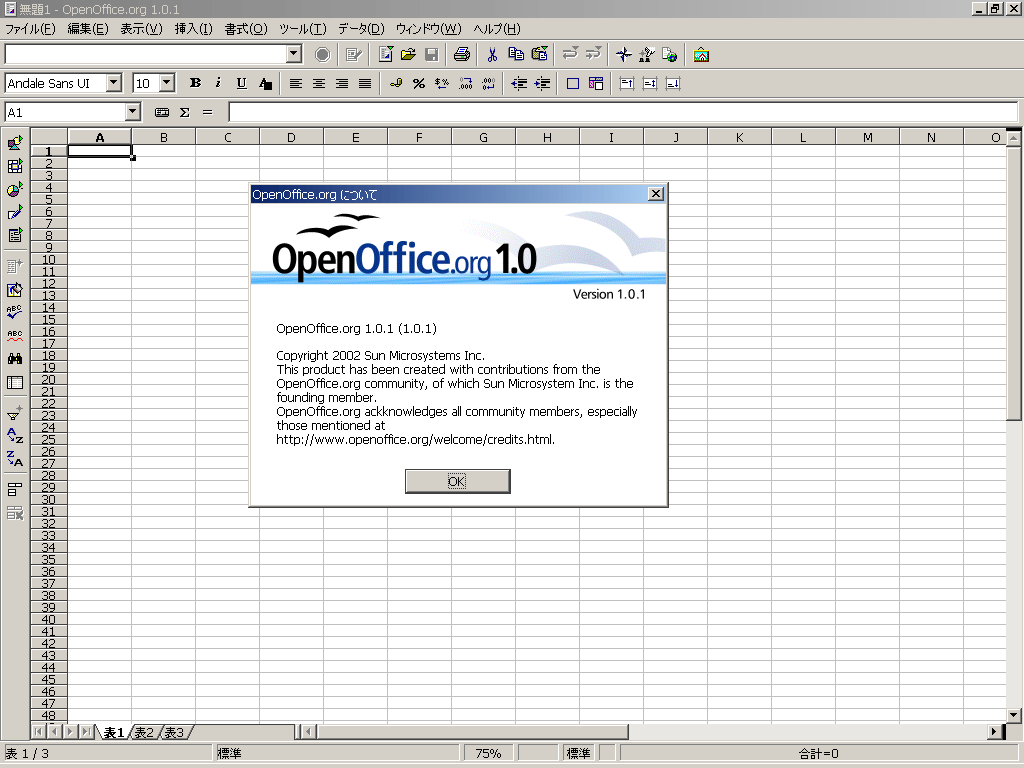Open the 編集(E) menu

[88, 29]
